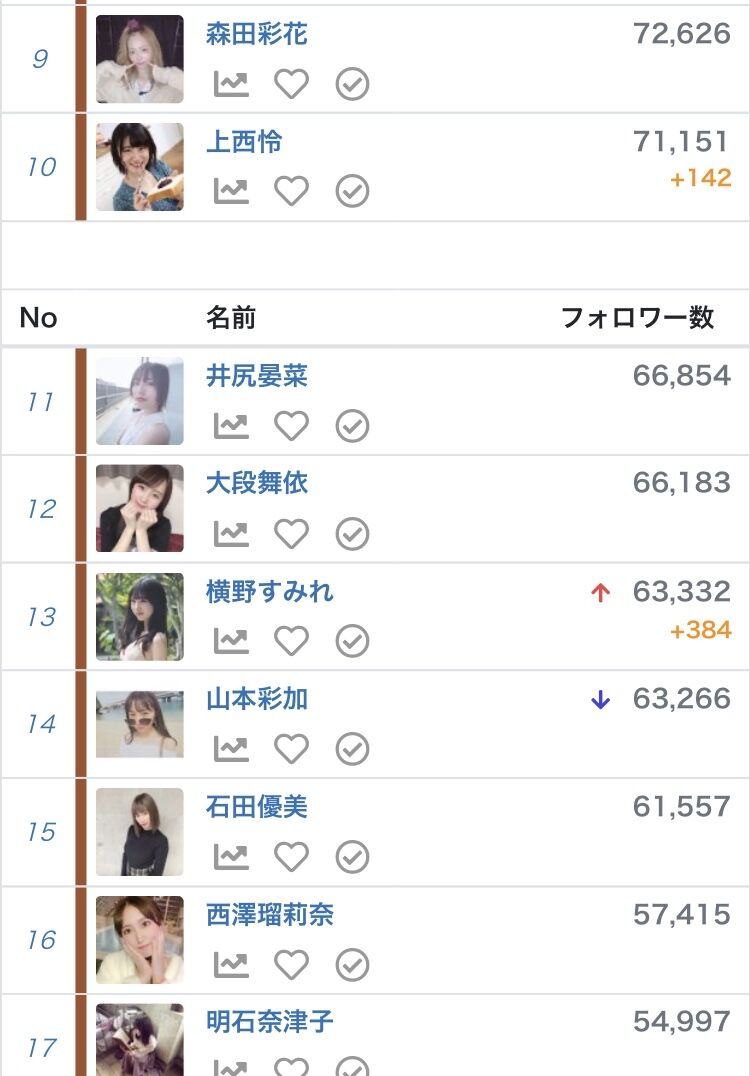Open the trend graph for 井尻晏菜

click(x=231, y=426)
